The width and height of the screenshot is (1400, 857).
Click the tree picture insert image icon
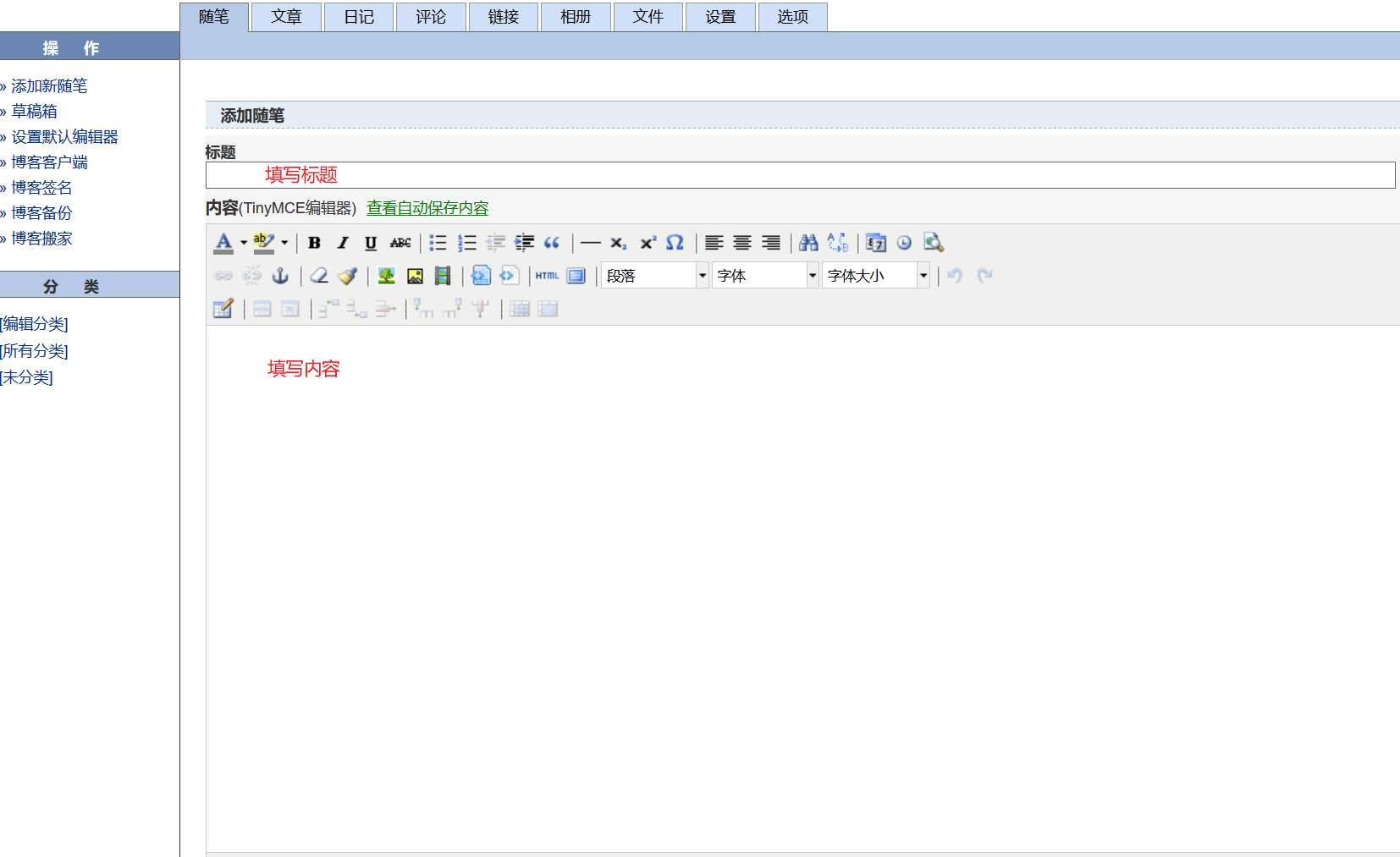[x=387, y=276]
